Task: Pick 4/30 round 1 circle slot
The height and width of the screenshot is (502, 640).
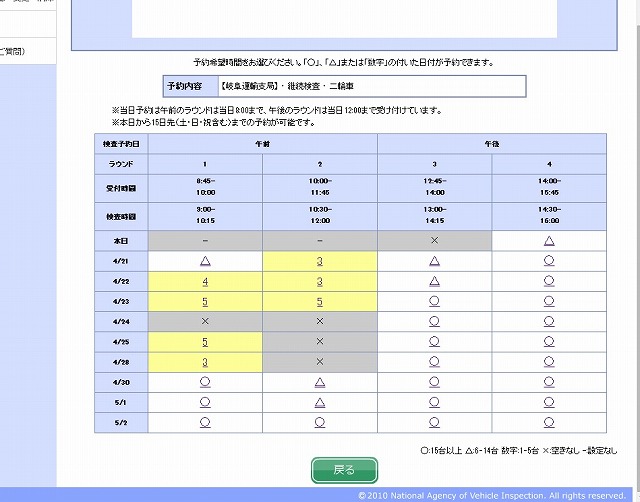Action: point(205,382)
